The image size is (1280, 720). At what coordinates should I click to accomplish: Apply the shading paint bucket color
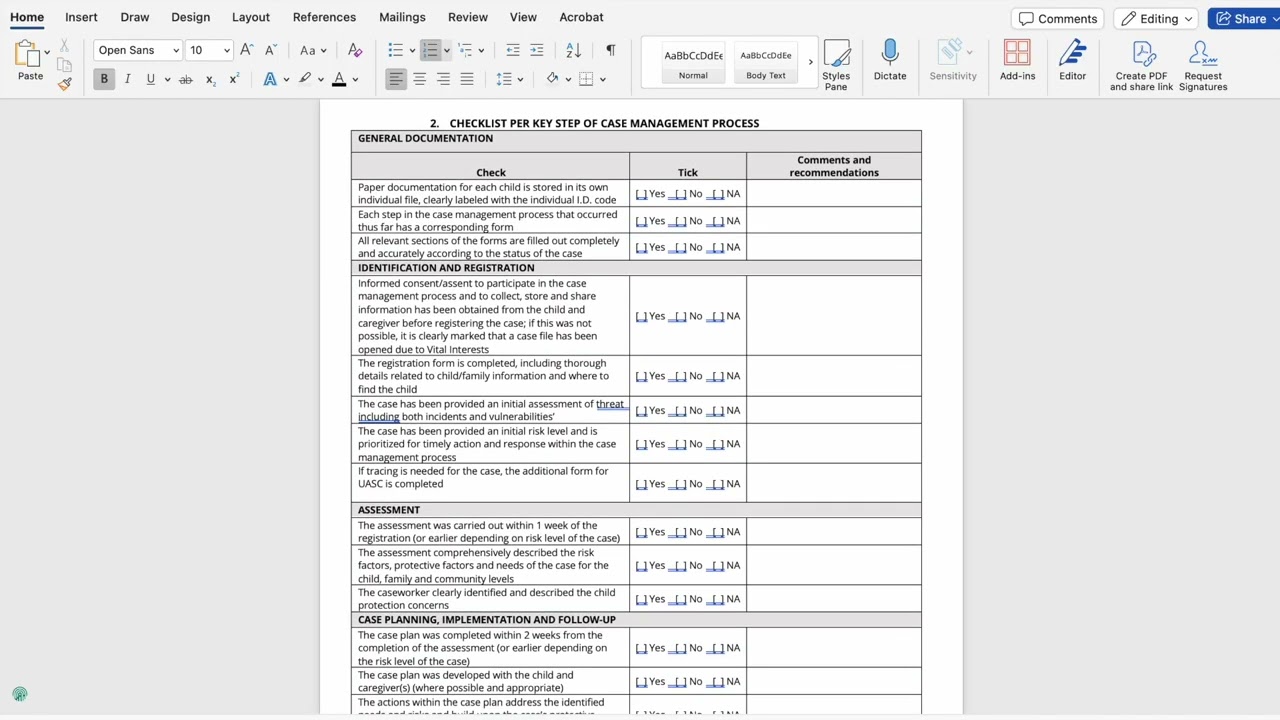click(552, 79)
